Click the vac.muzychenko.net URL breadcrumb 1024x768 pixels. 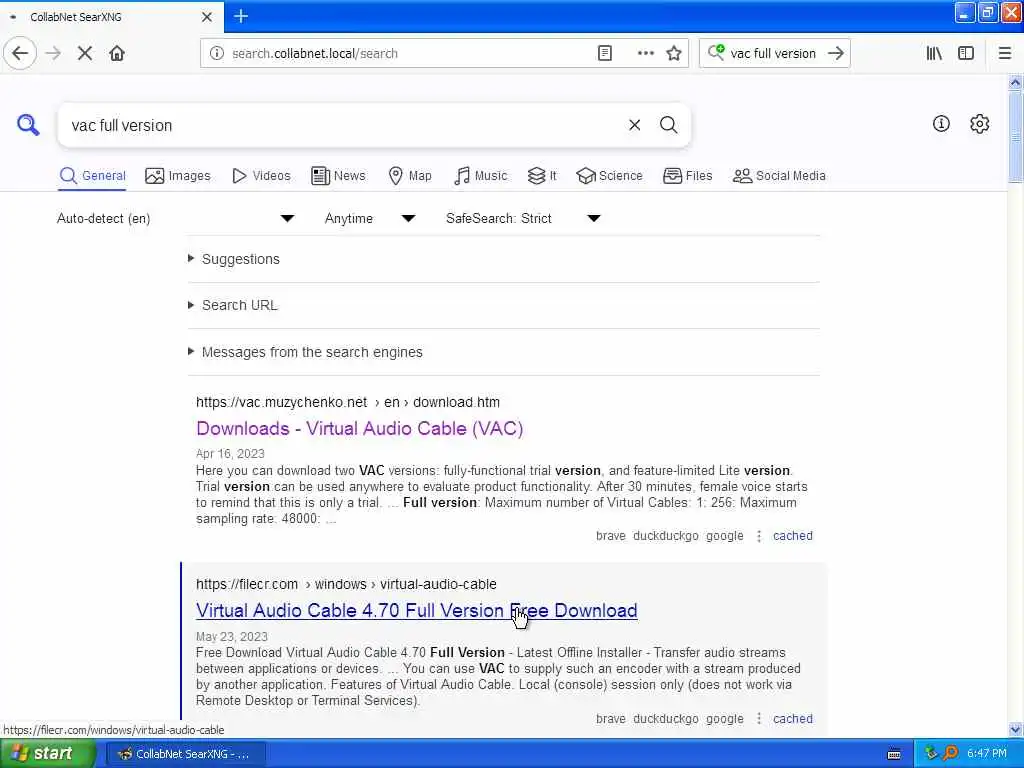pos(348,402)
